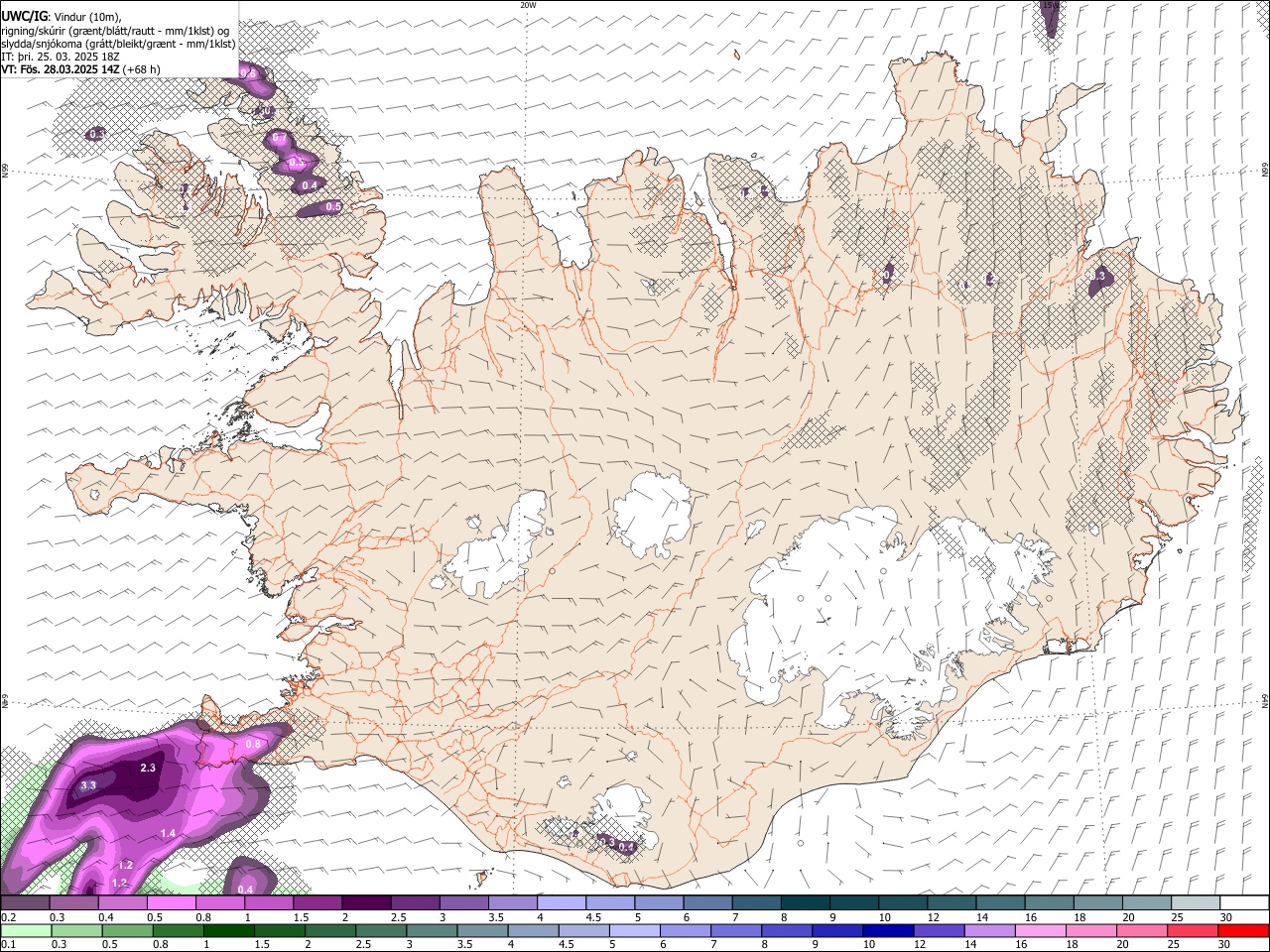
Task: Click the 0.1 label in the bottom legend row
Action: tap(9, 945)
